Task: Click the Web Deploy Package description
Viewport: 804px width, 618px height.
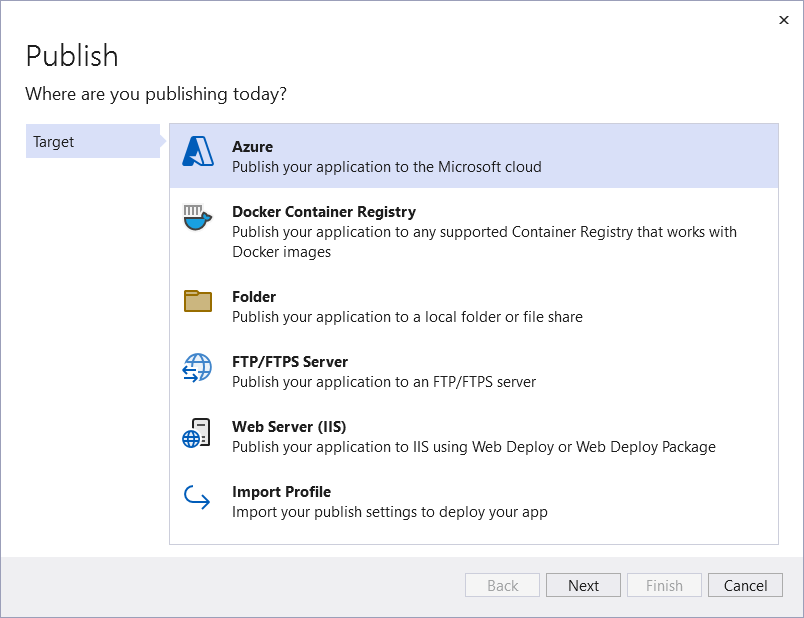Action: click(474, 447)
